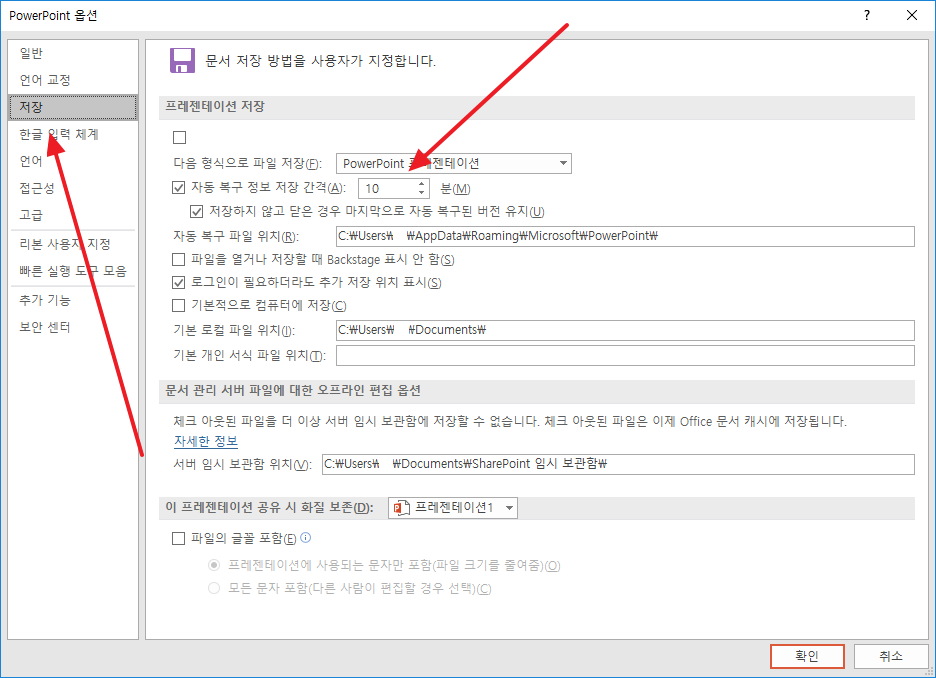Click the 문서 관리 서버 파일에 대한 오프라인 편집 옵션 header
936x678 pixels.
point(293,390)
